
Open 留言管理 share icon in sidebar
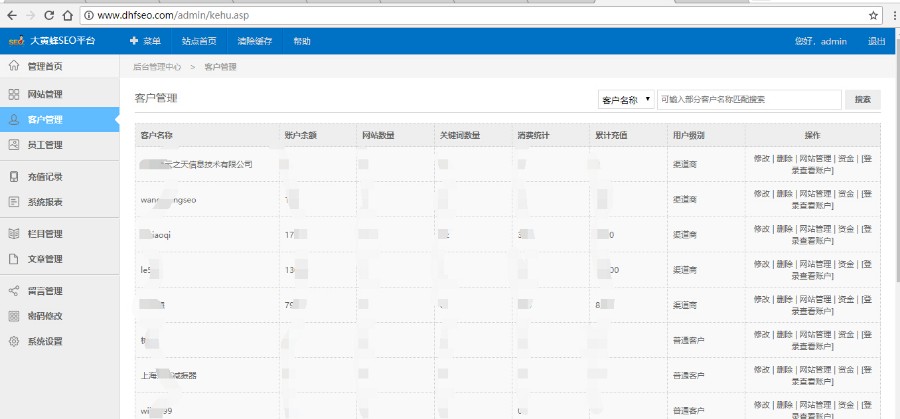click(x=14, y=290)
